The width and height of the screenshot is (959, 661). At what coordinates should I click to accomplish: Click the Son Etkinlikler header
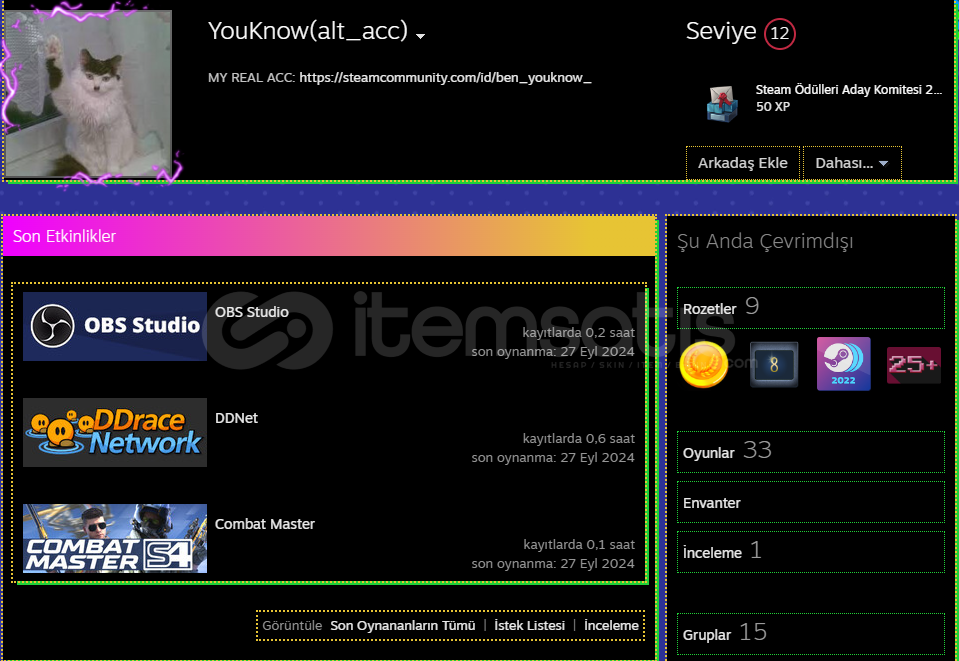[x=329, y=236]
